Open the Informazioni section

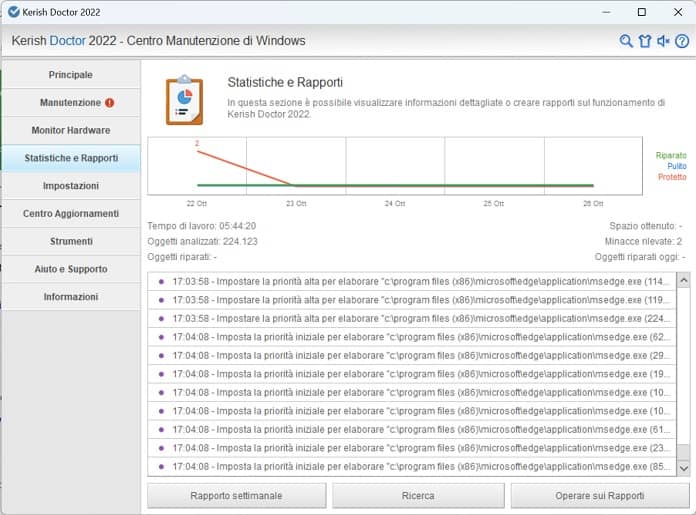pyautogui.click(x=71, y=297)
